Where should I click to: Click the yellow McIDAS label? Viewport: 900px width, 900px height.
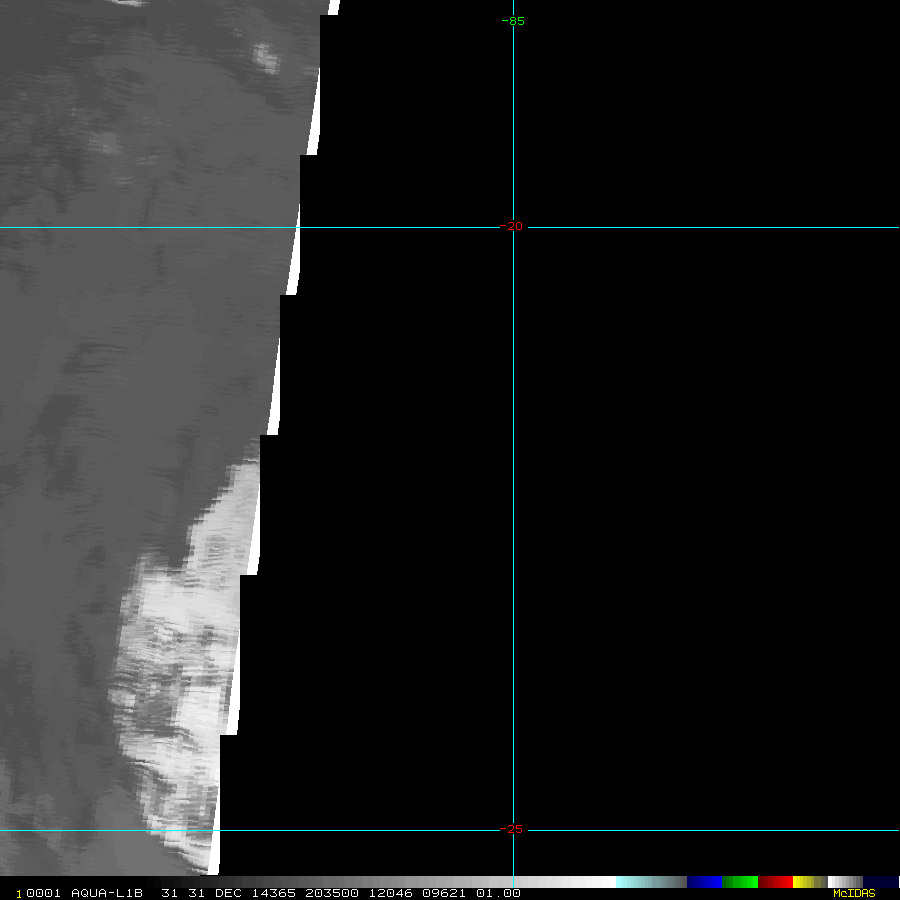pyautogui.click(x=854, y=894)
